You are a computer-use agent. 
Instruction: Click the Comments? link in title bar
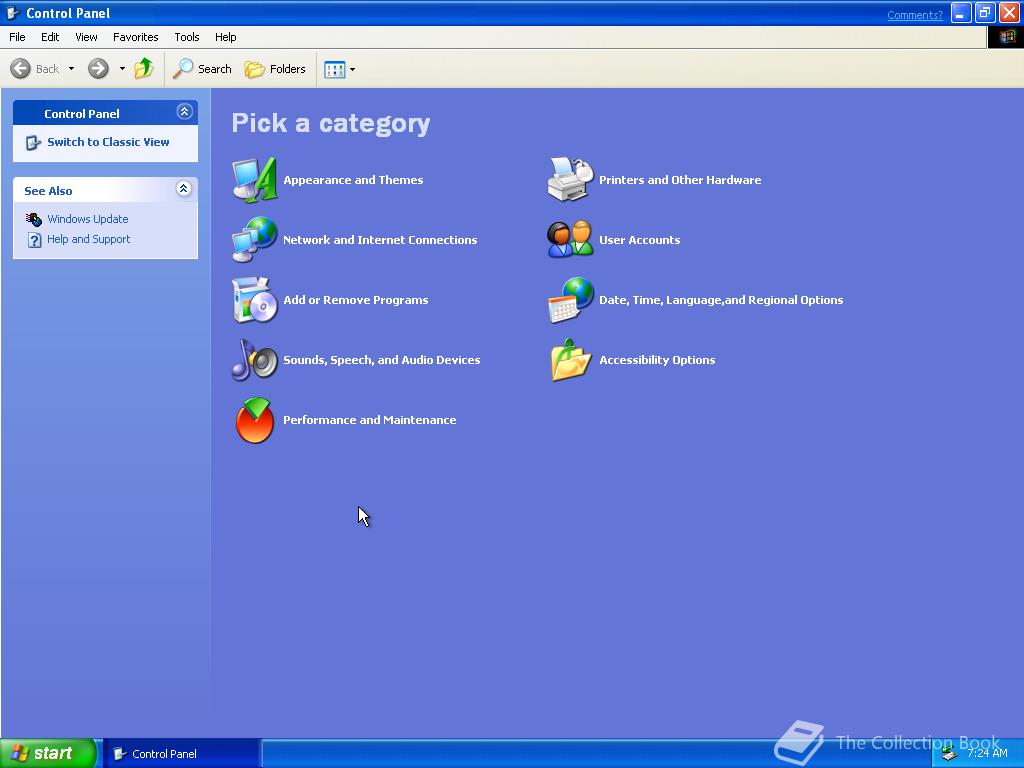point(914,15)
